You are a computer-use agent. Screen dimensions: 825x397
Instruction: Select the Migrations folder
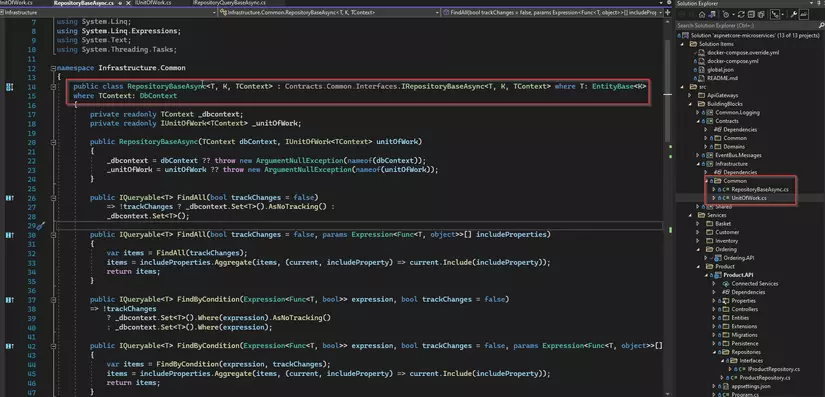click(744, 335)
